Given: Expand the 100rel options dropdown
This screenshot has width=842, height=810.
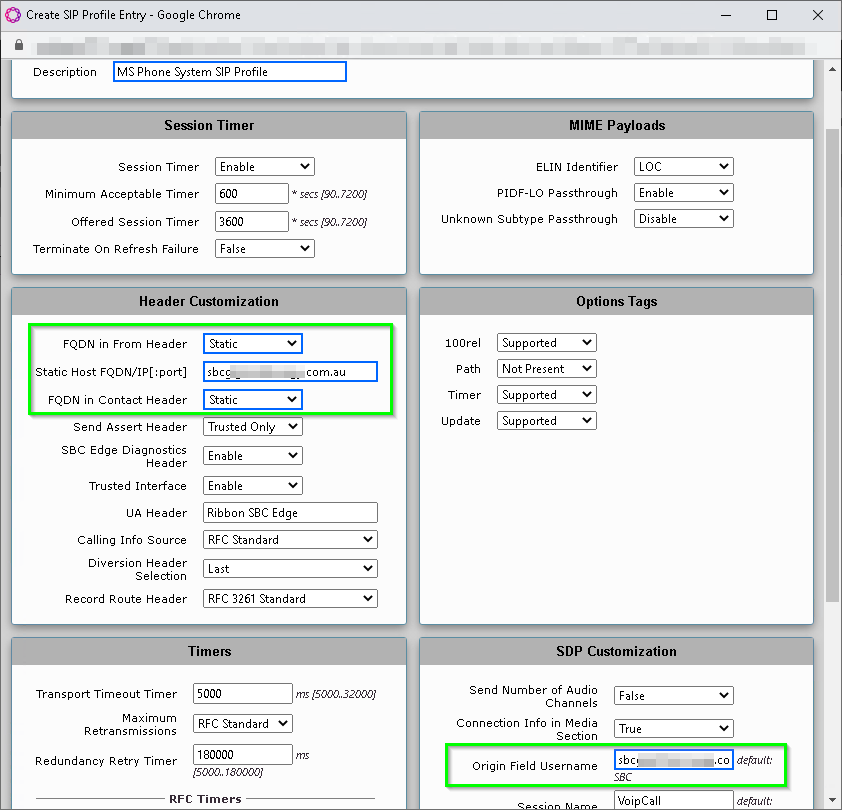Looking at the screenshot, I should [x=547, y=343].
